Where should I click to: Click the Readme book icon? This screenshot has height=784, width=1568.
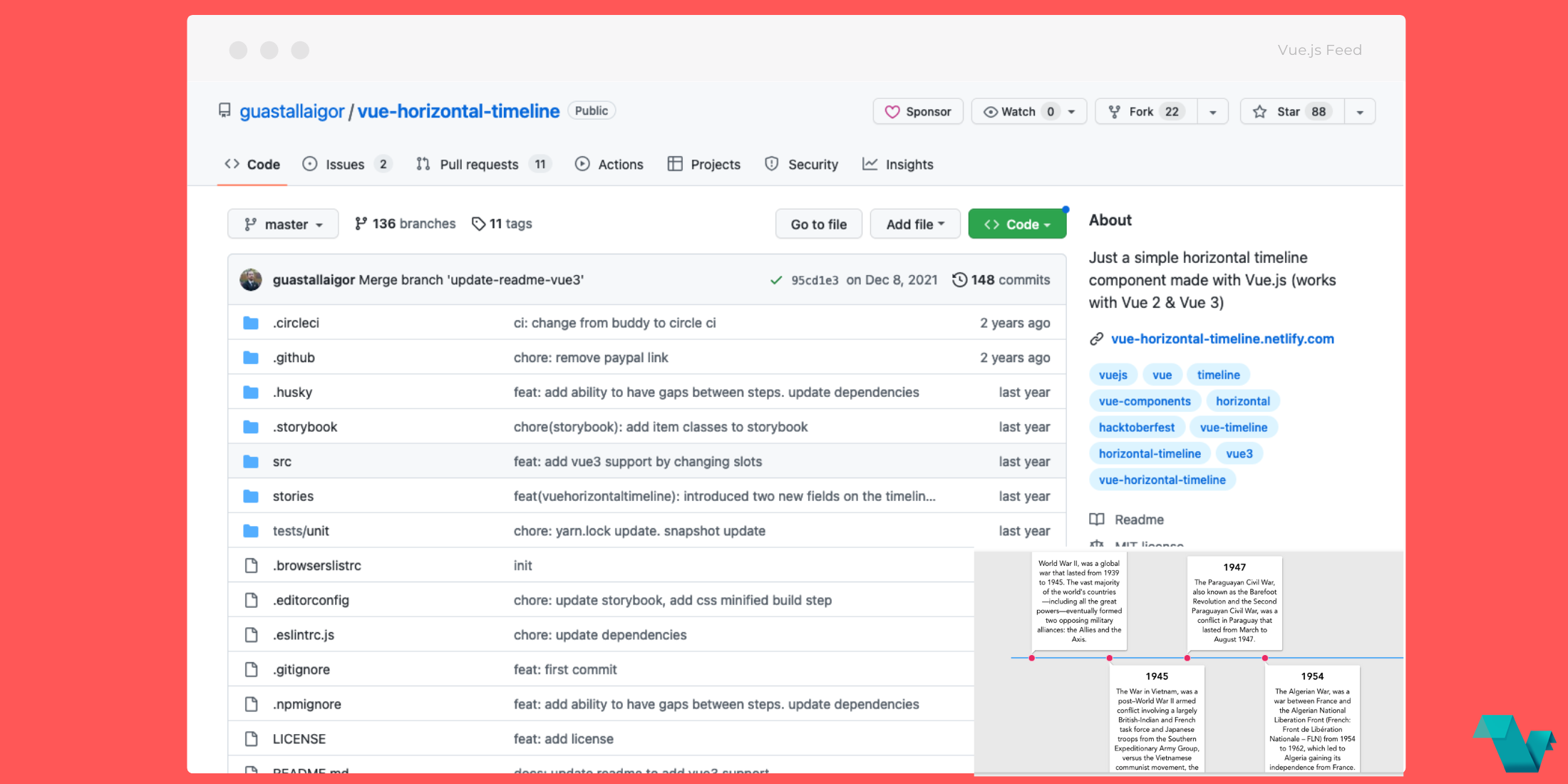pyautogui.click(x=1098, y=519)
